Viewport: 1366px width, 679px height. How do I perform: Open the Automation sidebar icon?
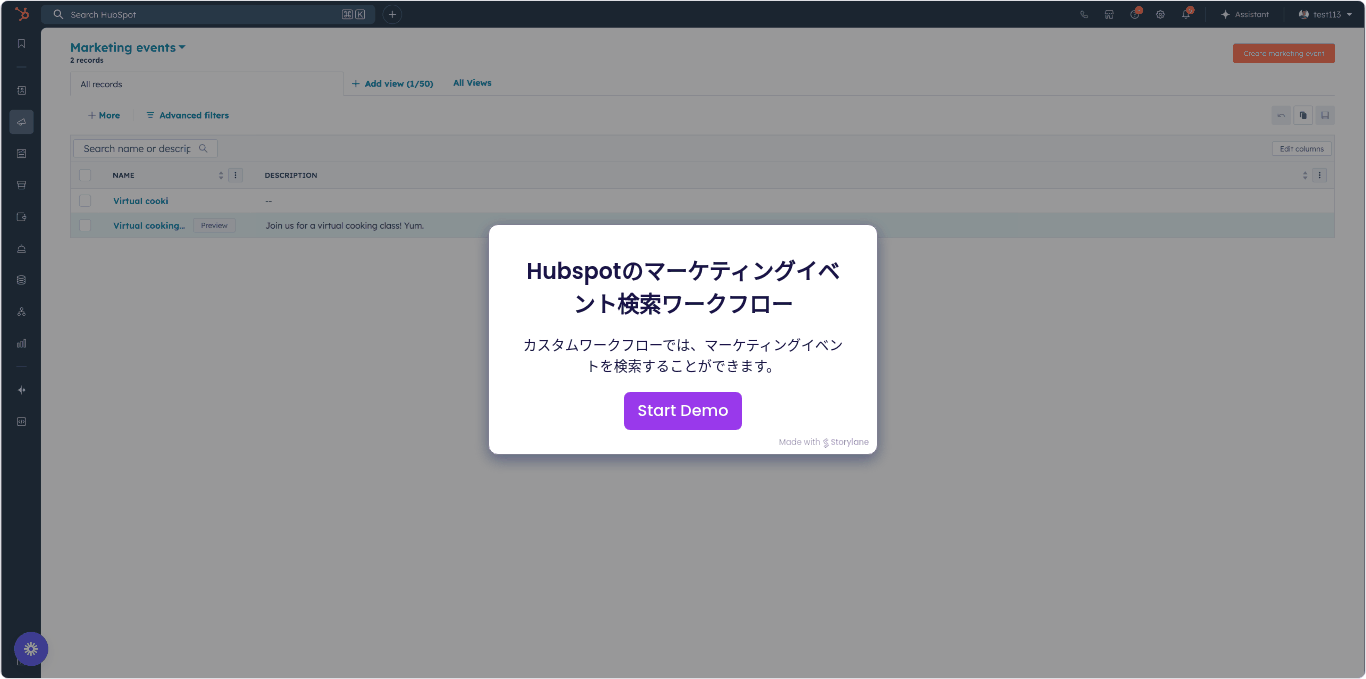[x=21, y=217]
